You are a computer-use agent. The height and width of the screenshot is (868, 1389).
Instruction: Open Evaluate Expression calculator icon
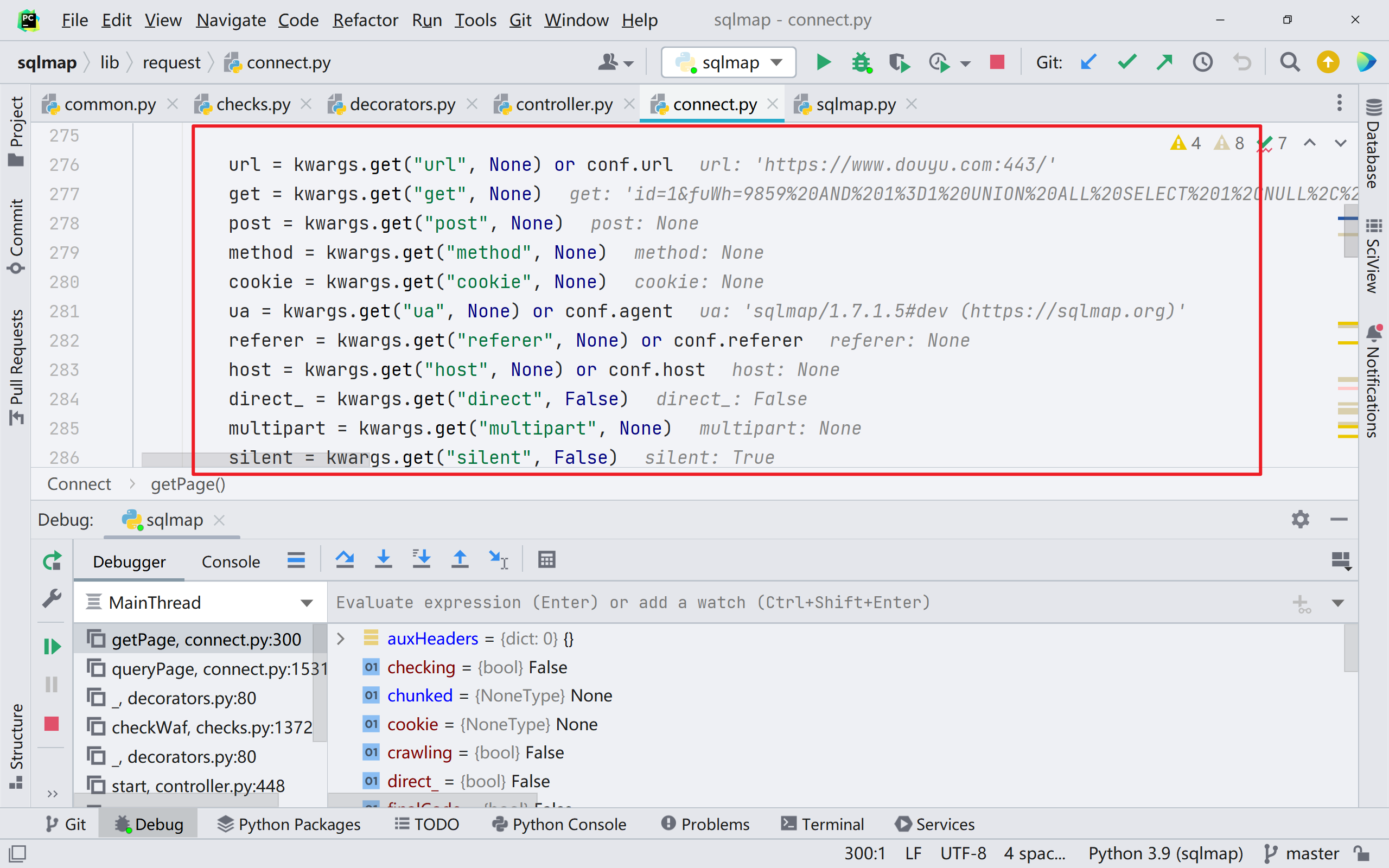[546, 559]
